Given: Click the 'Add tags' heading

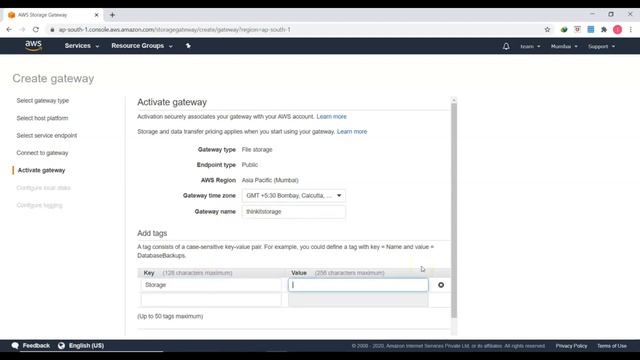Looking at the screenshot, I should (152, 233).
